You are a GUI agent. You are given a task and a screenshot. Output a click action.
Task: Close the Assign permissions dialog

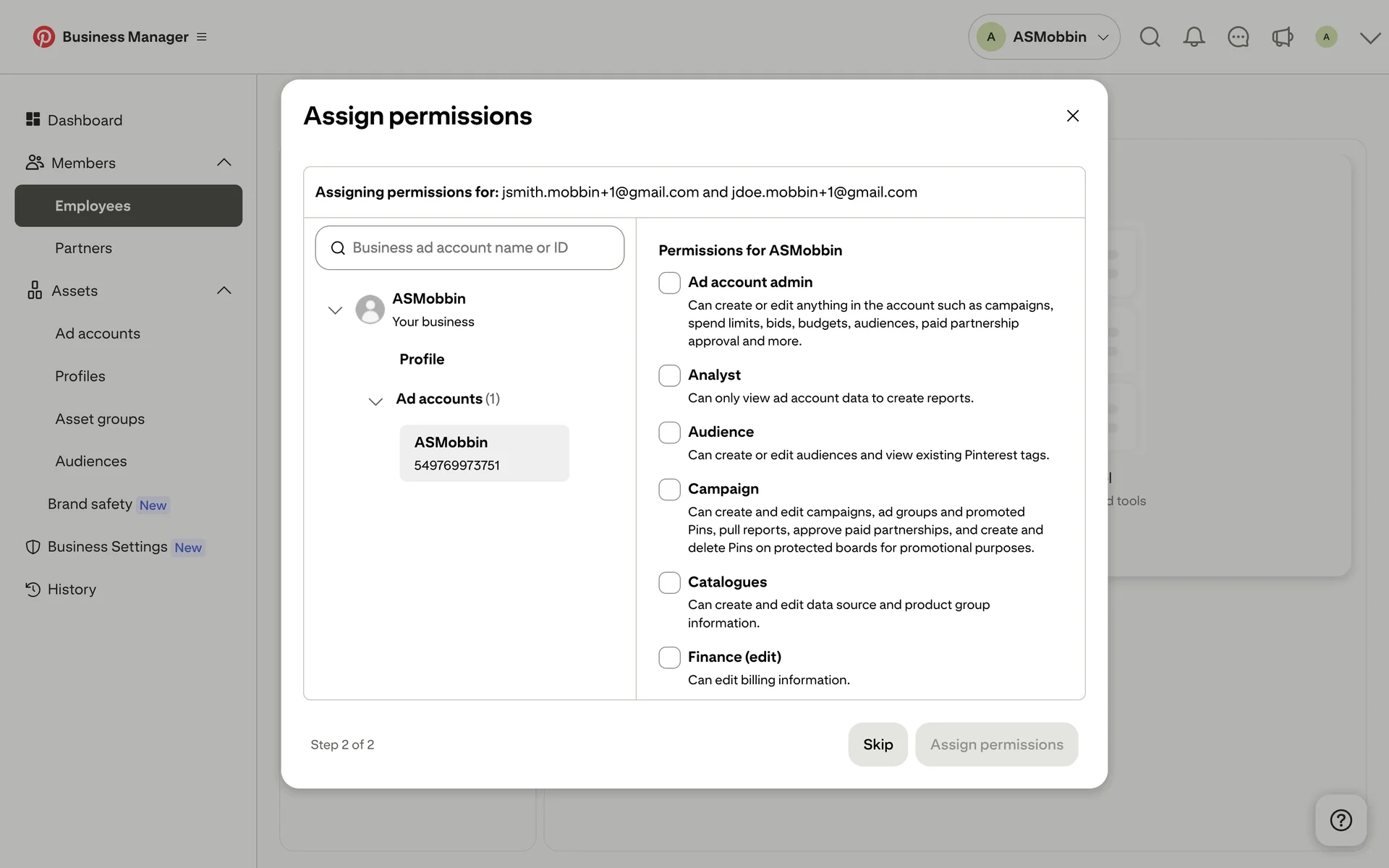click(x=1072, y=116)
